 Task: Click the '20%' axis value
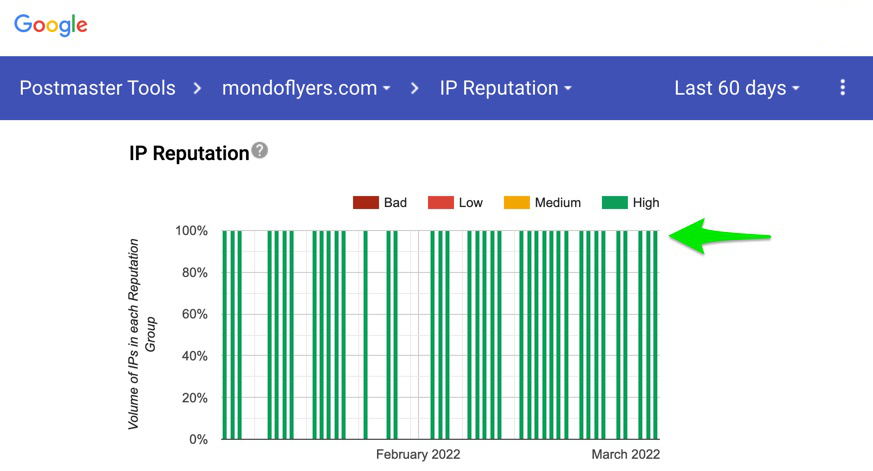[195, 398]
